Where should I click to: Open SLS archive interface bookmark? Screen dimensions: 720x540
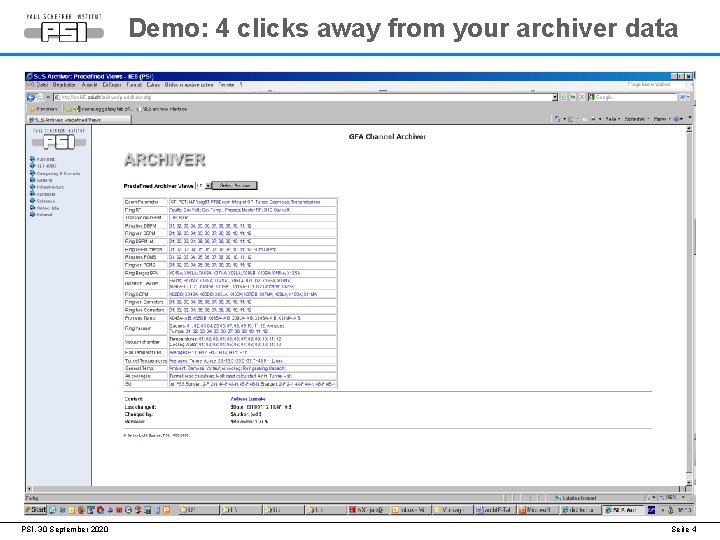162,109
